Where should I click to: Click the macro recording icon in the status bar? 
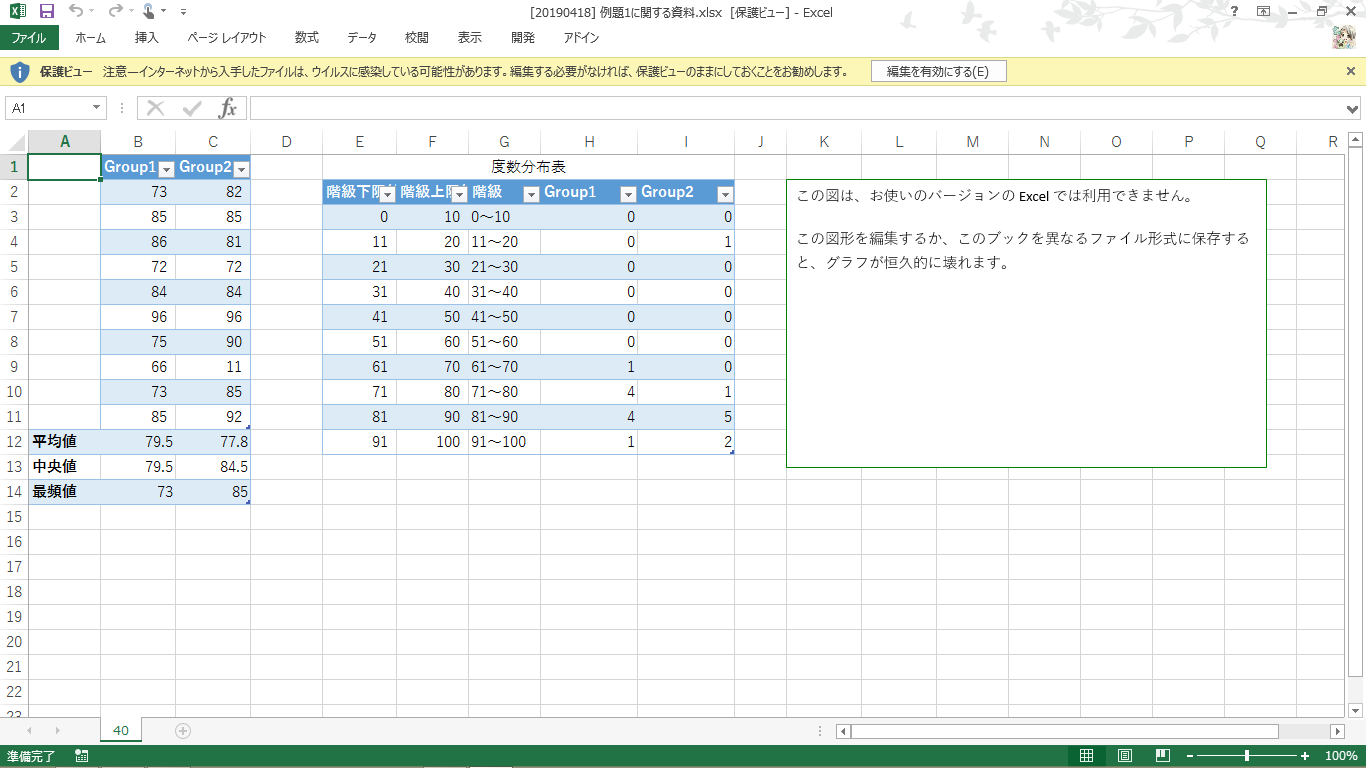[81, 756]
